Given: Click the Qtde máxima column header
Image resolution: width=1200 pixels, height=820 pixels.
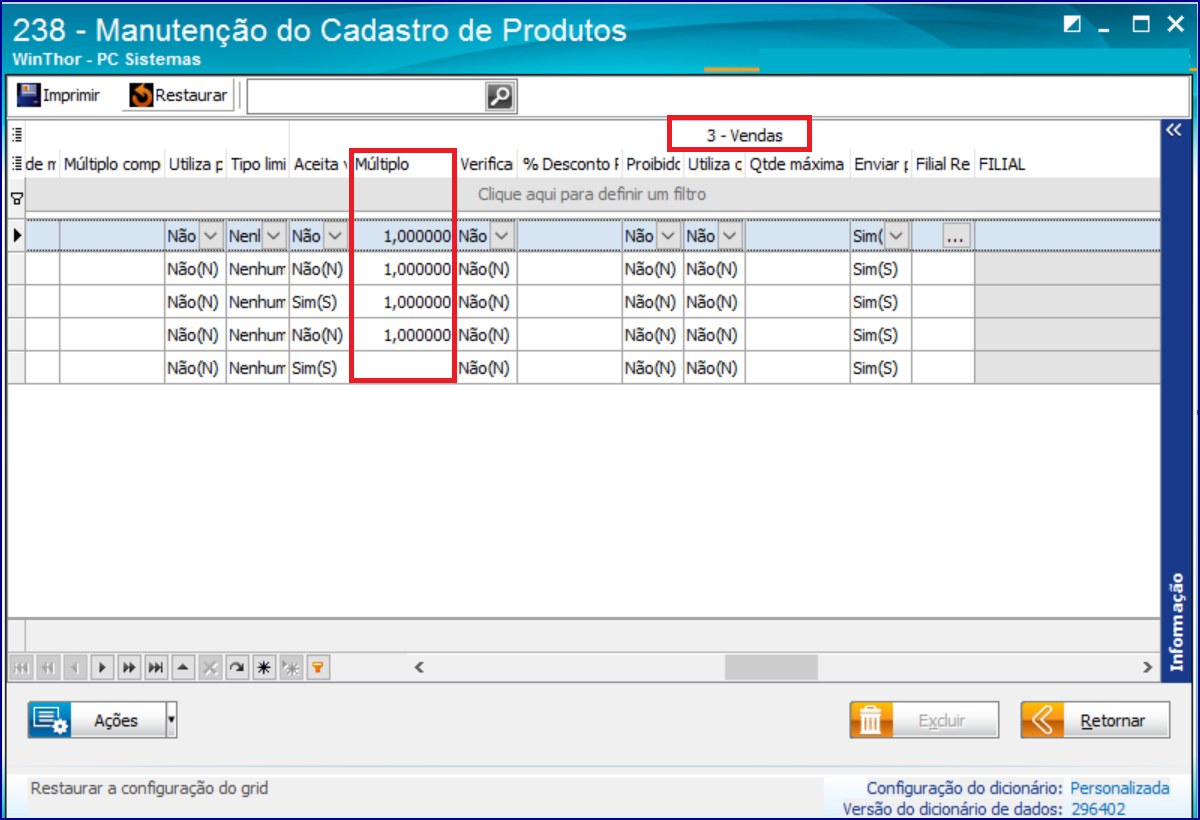Looking at the screenshot, I should [x=797, y=164].
